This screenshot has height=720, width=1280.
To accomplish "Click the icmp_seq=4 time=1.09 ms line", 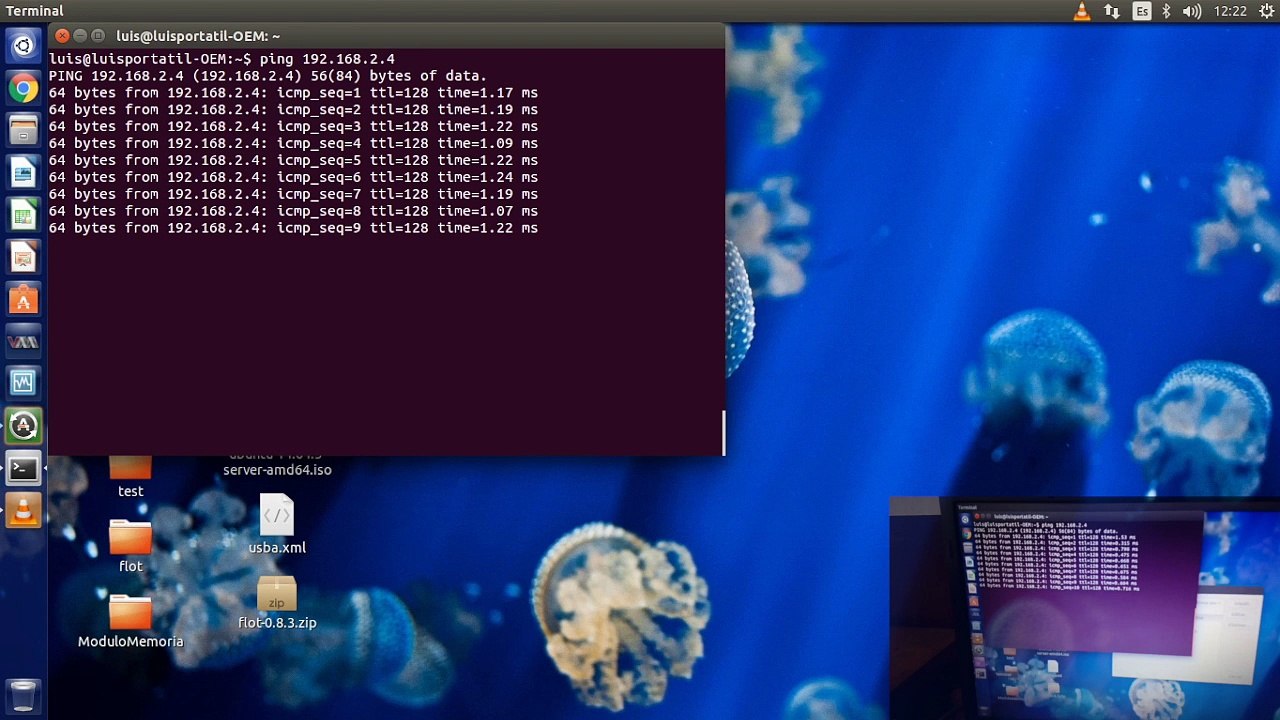I will [x=293, y=143].
